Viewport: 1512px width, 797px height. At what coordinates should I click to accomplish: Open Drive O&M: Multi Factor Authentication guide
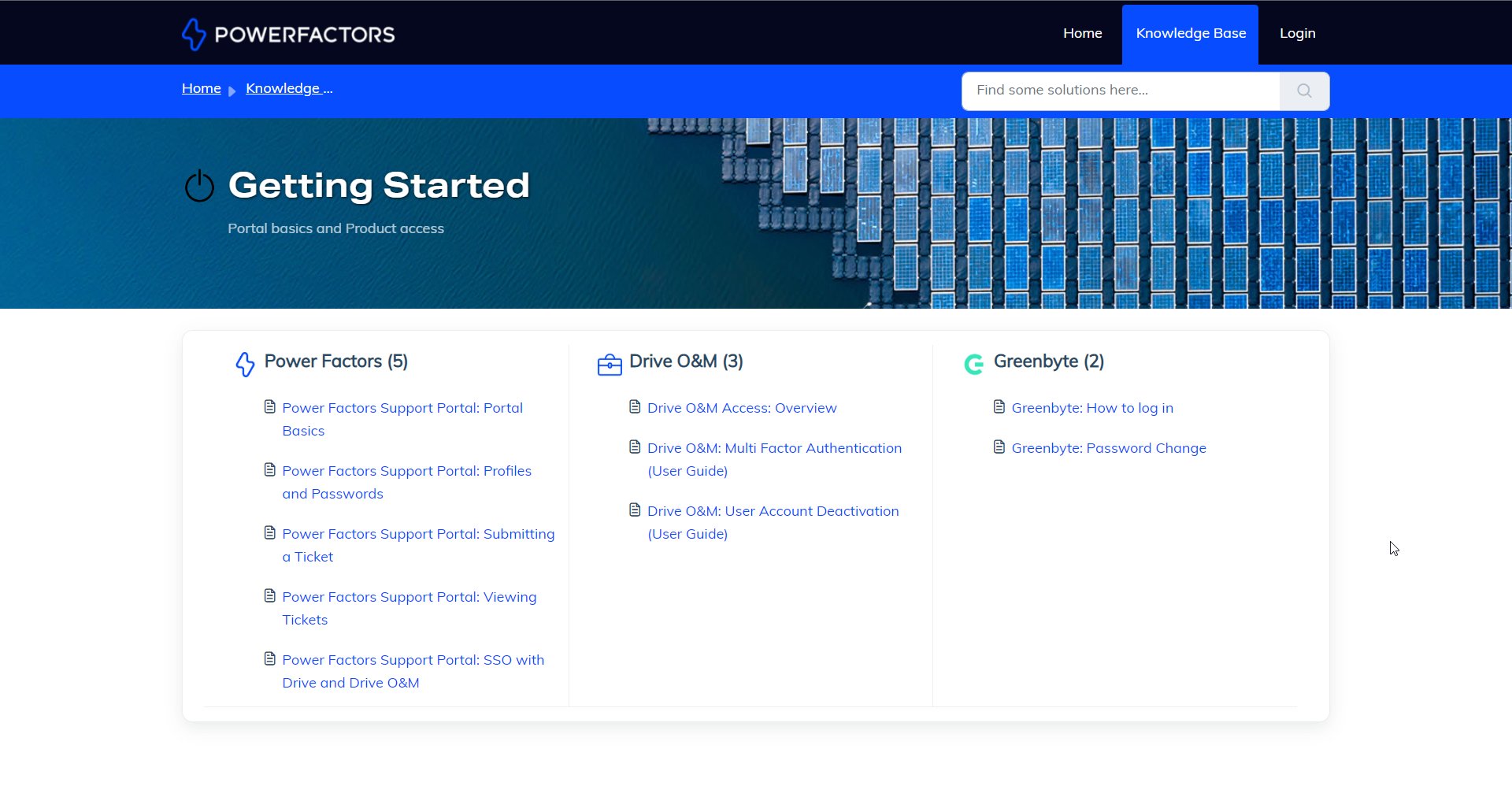tap(774, 459)
